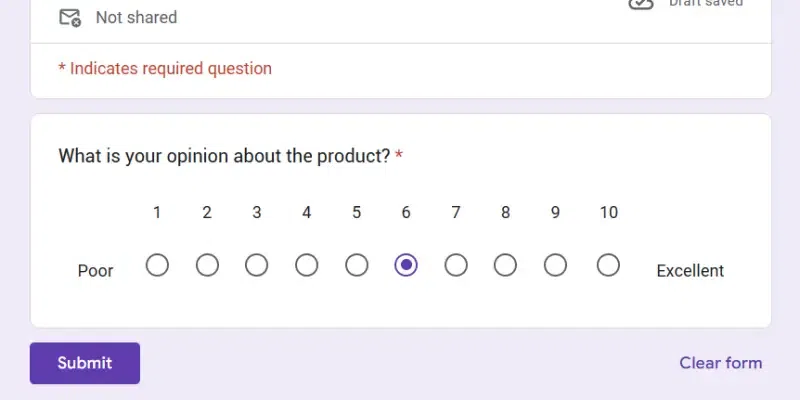Viewport: 800px width, 400px height.
Task: Click the Draft saved status text
Action: (706, 4)
